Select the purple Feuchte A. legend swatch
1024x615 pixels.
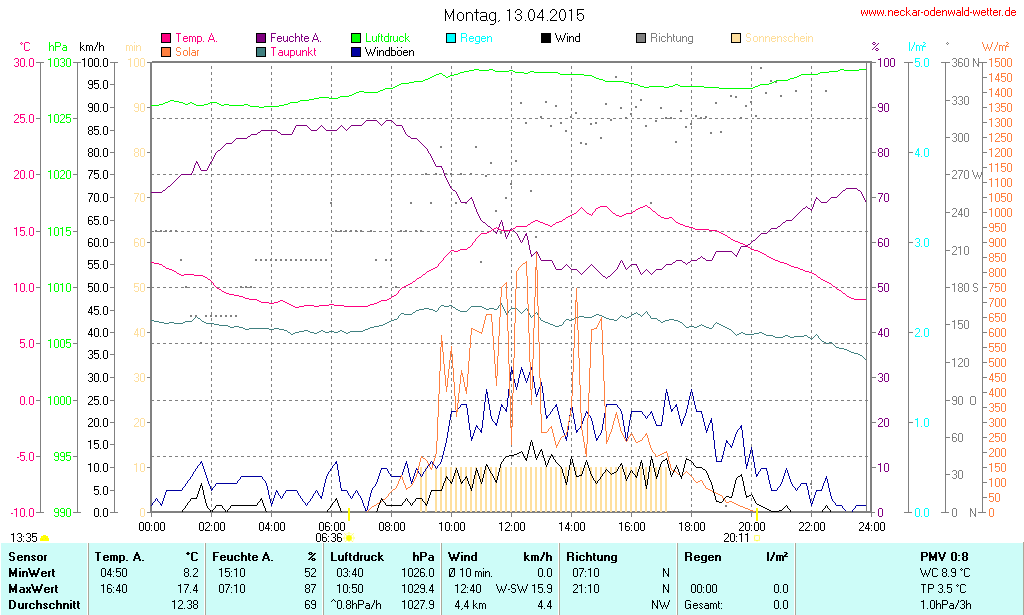pyautogui.click(x=261, y=38)
